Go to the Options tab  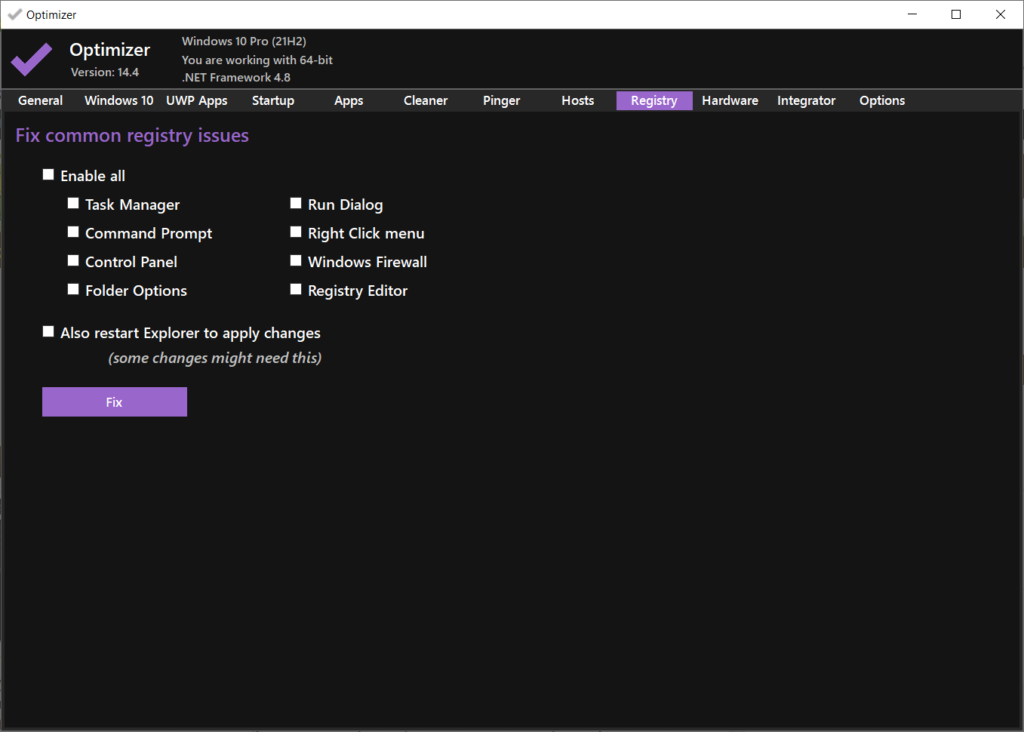(x=882, y=101)
